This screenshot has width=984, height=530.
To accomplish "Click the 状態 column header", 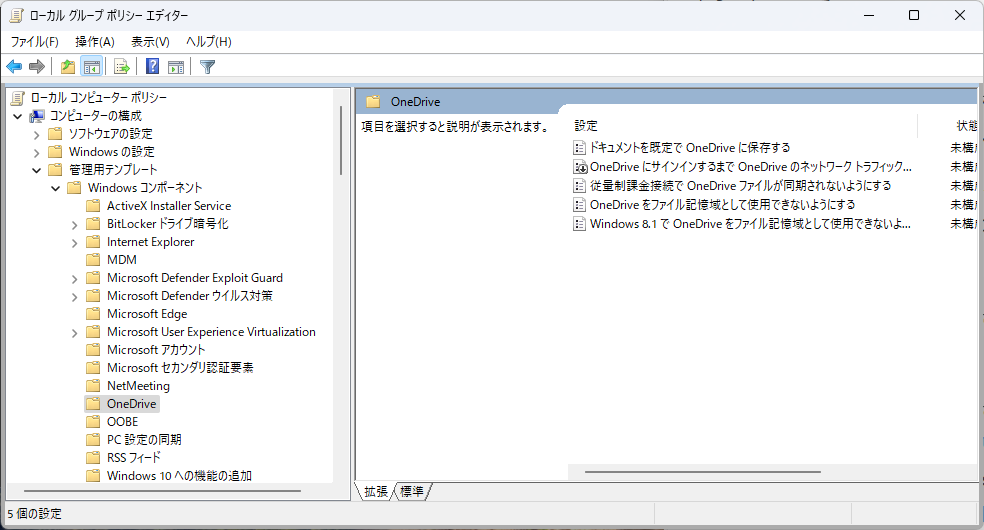I will pos(966,126).
